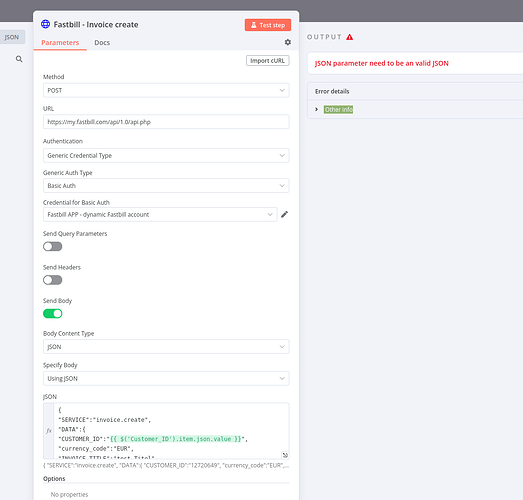This screenshot has height=500, width=523.
Task: Click the search magnifier icon
Action: [19, 59]
